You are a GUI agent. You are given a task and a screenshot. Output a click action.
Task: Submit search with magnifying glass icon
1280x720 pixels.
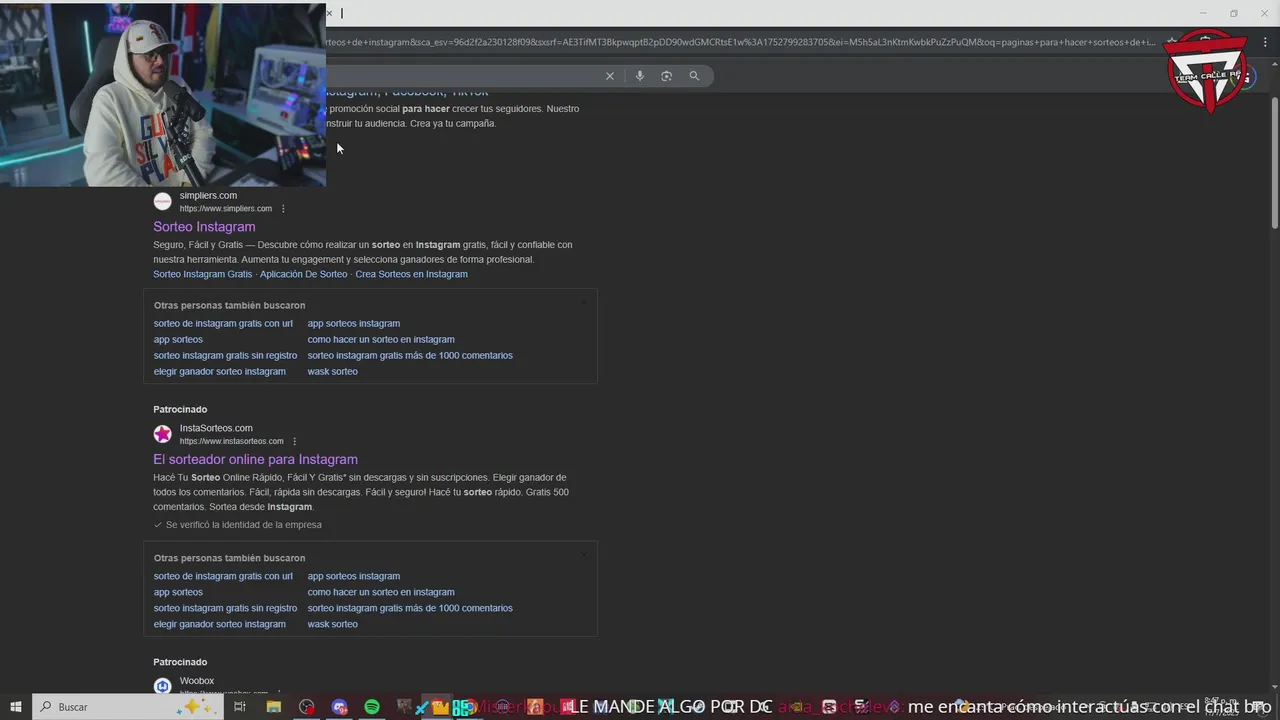(x=694, y=76)
